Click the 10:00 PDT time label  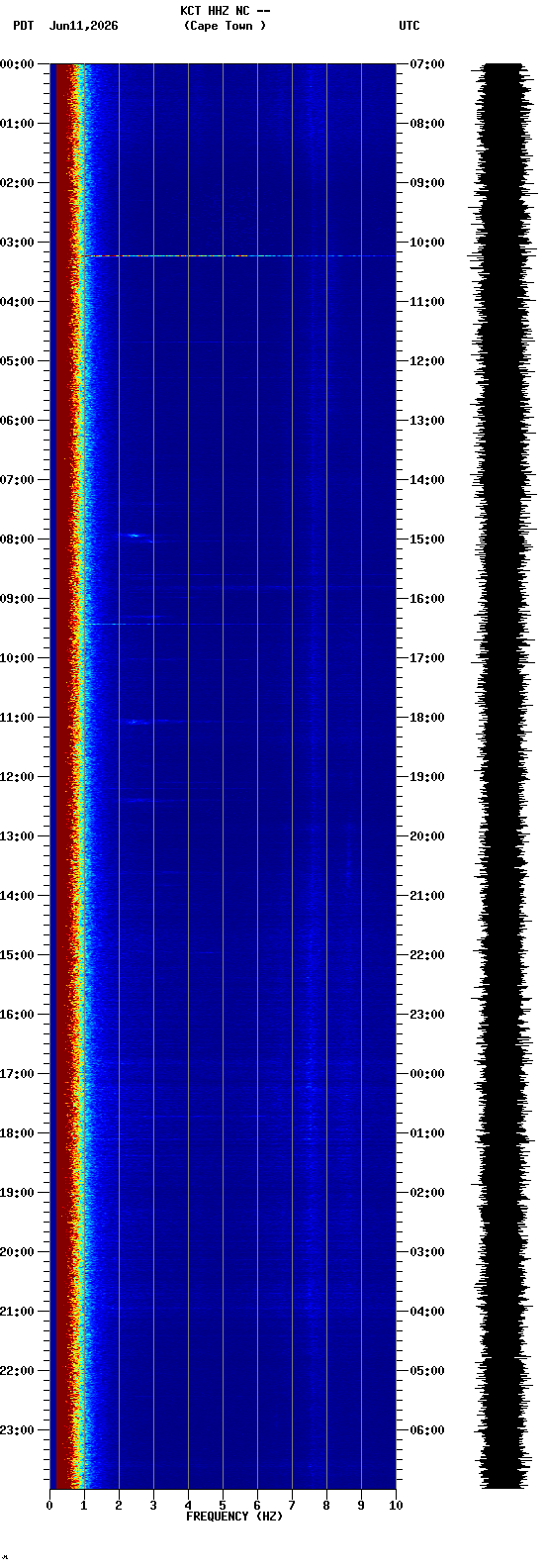[x=17, y=658]
